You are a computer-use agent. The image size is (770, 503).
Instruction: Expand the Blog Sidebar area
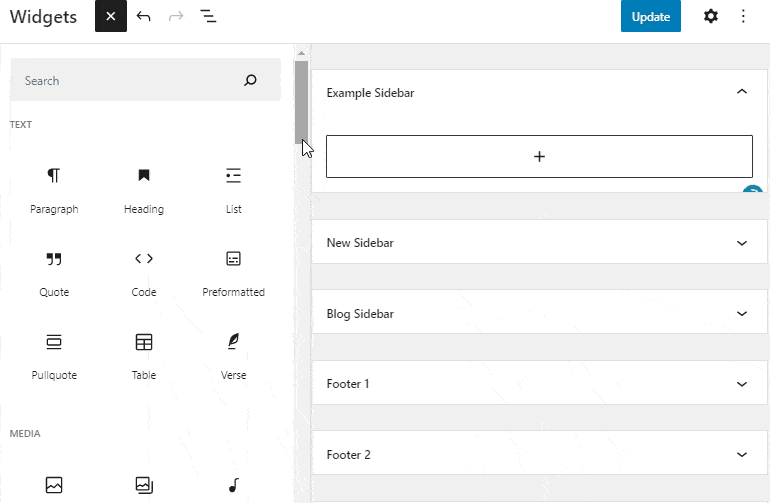click(742, 313)
